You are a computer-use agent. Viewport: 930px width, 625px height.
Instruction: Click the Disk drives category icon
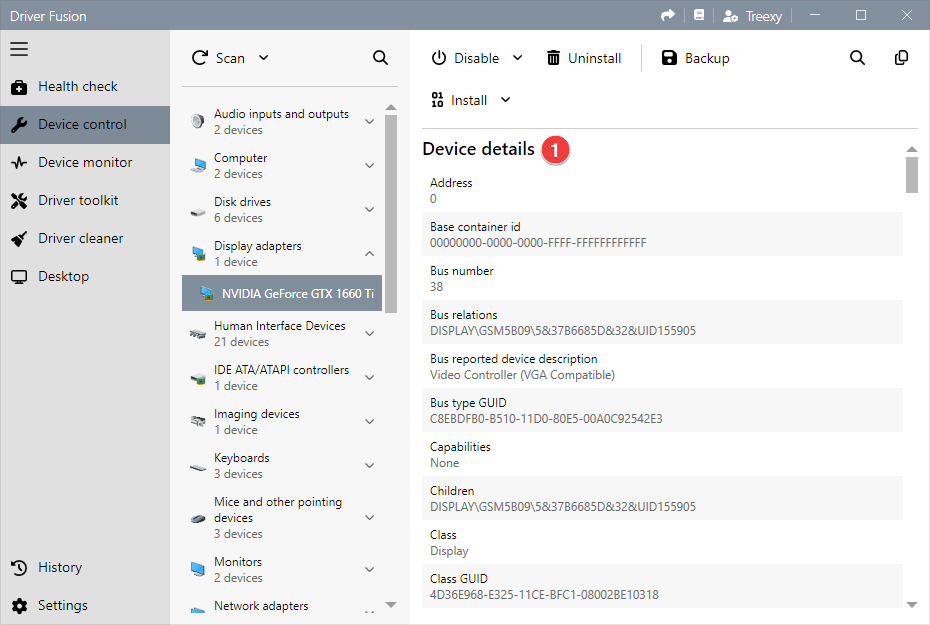pos(198,211)
